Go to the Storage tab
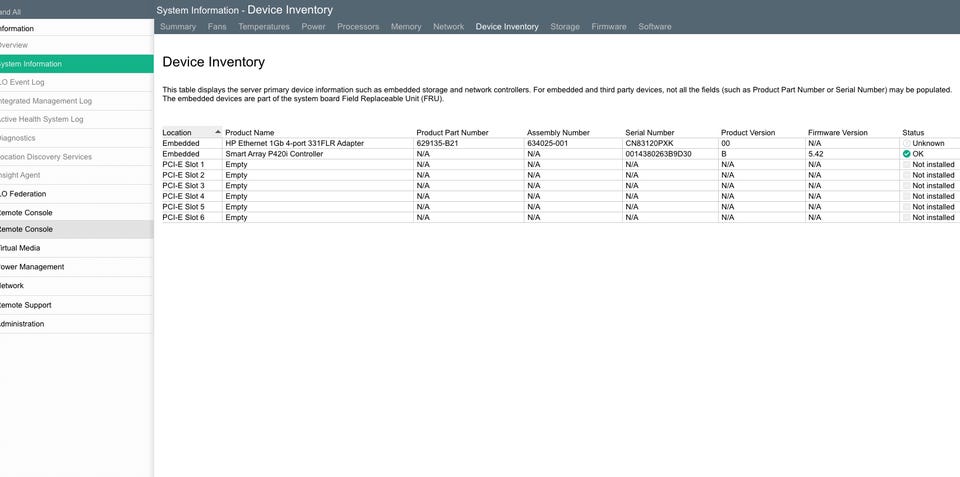 tap(564, 26)
